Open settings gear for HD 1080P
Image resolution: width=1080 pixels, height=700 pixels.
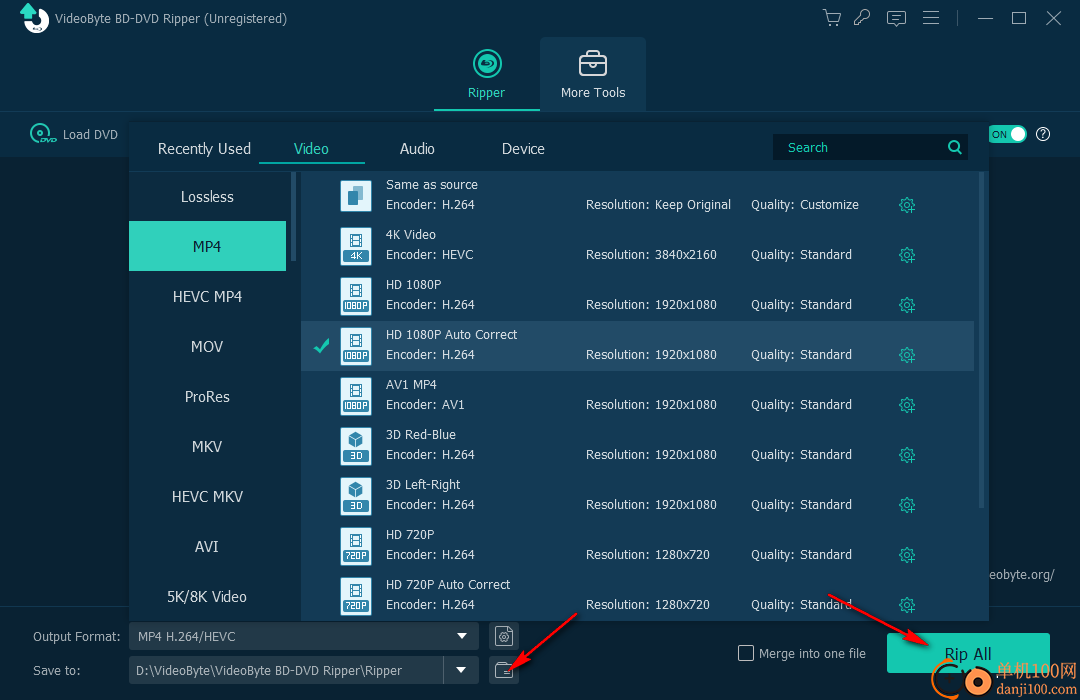(907, 305)
